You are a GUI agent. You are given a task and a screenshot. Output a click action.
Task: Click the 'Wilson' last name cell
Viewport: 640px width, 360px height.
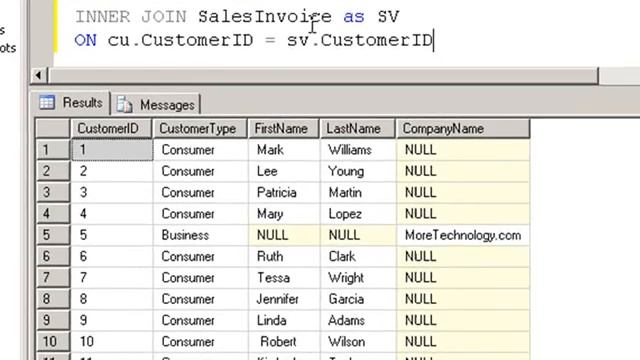358,341
